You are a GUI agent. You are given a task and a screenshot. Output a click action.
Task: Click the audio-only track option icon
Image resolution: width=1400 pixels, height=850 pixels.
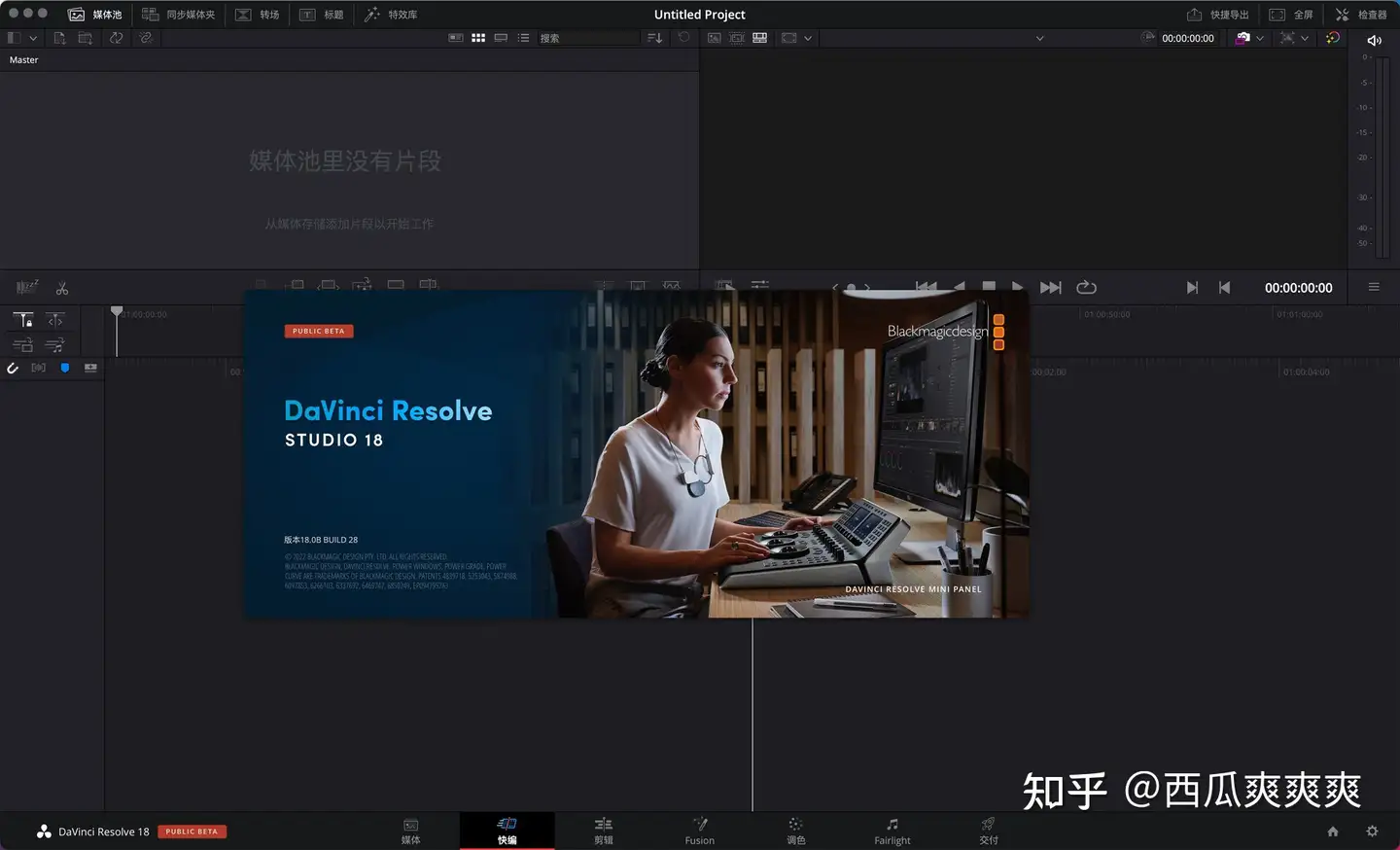pyautogui.click(x=55, y=345)
